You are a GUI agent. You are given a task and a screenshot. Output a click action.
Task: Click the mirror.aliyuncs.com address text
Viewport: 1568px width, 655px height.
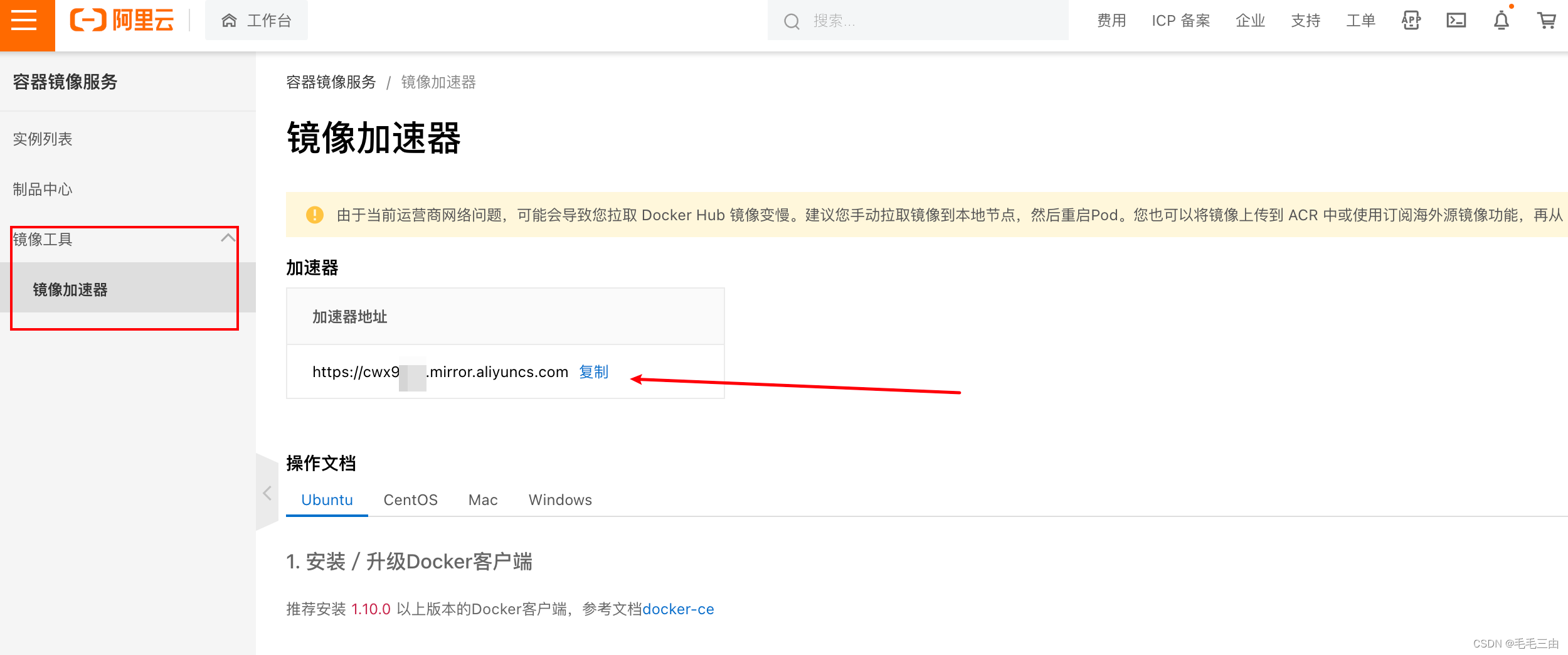[440, 372]
